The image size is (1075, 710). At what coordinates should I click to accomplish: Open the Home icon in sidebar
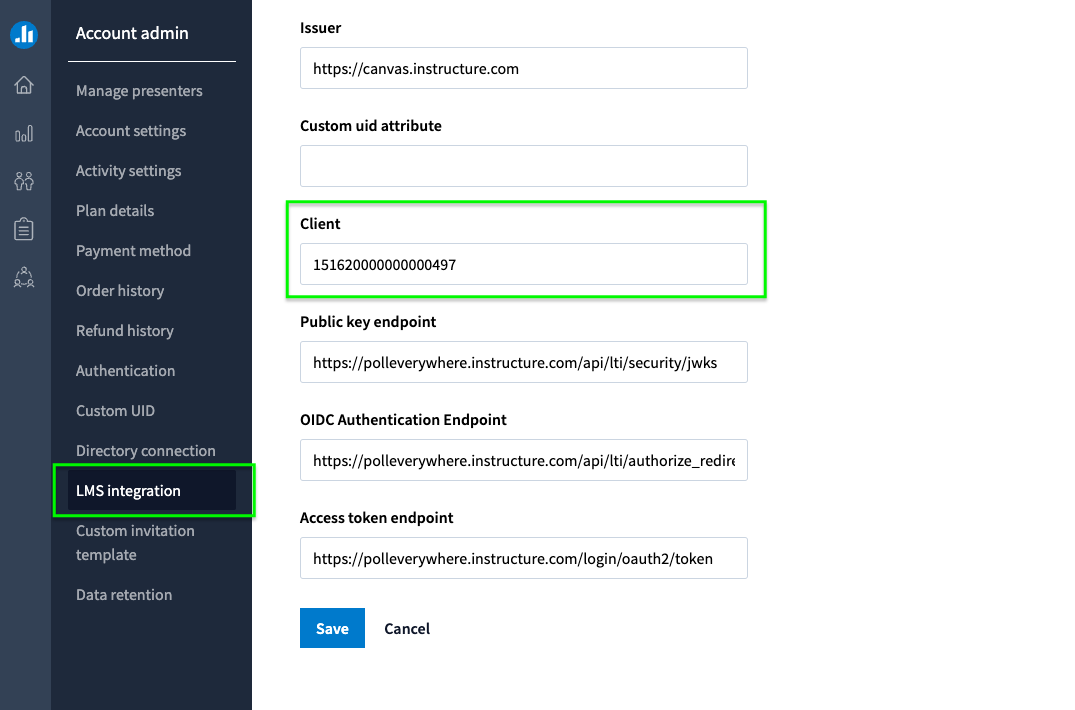point(24,85)
